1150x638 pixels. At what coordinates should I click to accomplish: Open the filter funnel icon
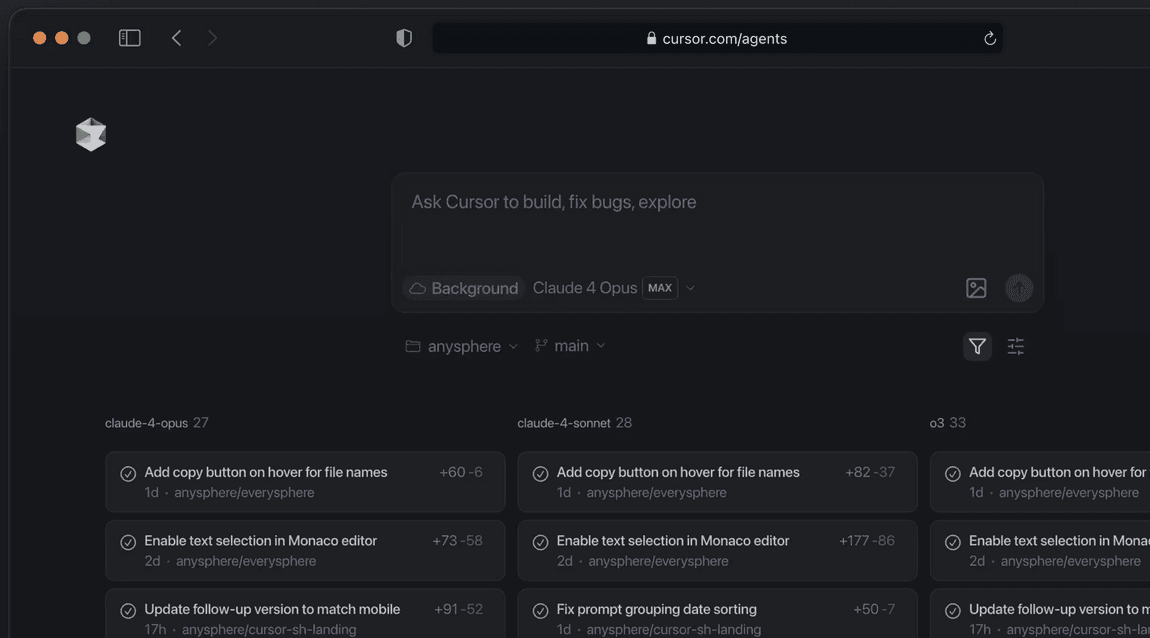coord(977,346)
